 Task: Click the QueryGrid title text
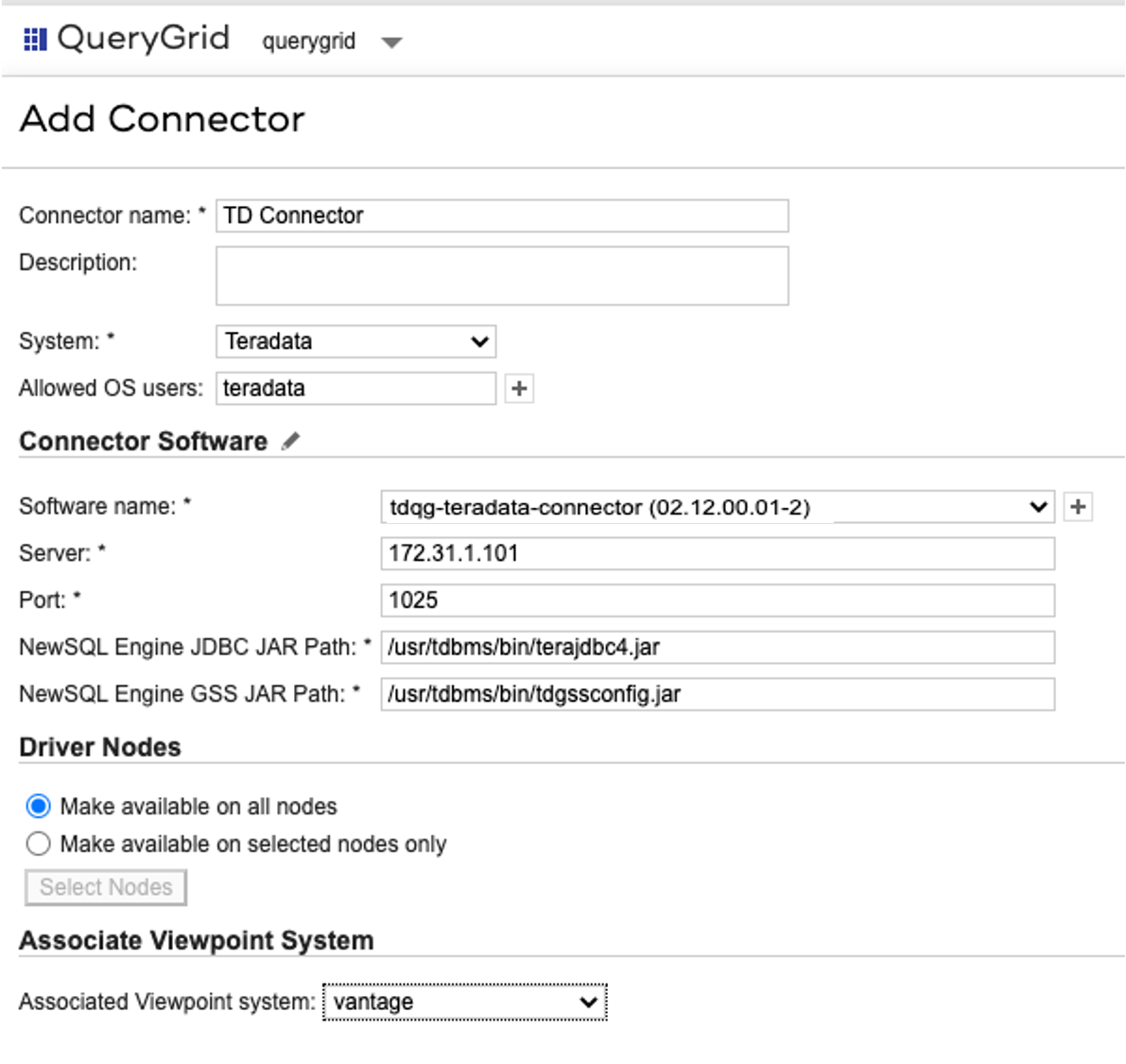tap(143, 39)
